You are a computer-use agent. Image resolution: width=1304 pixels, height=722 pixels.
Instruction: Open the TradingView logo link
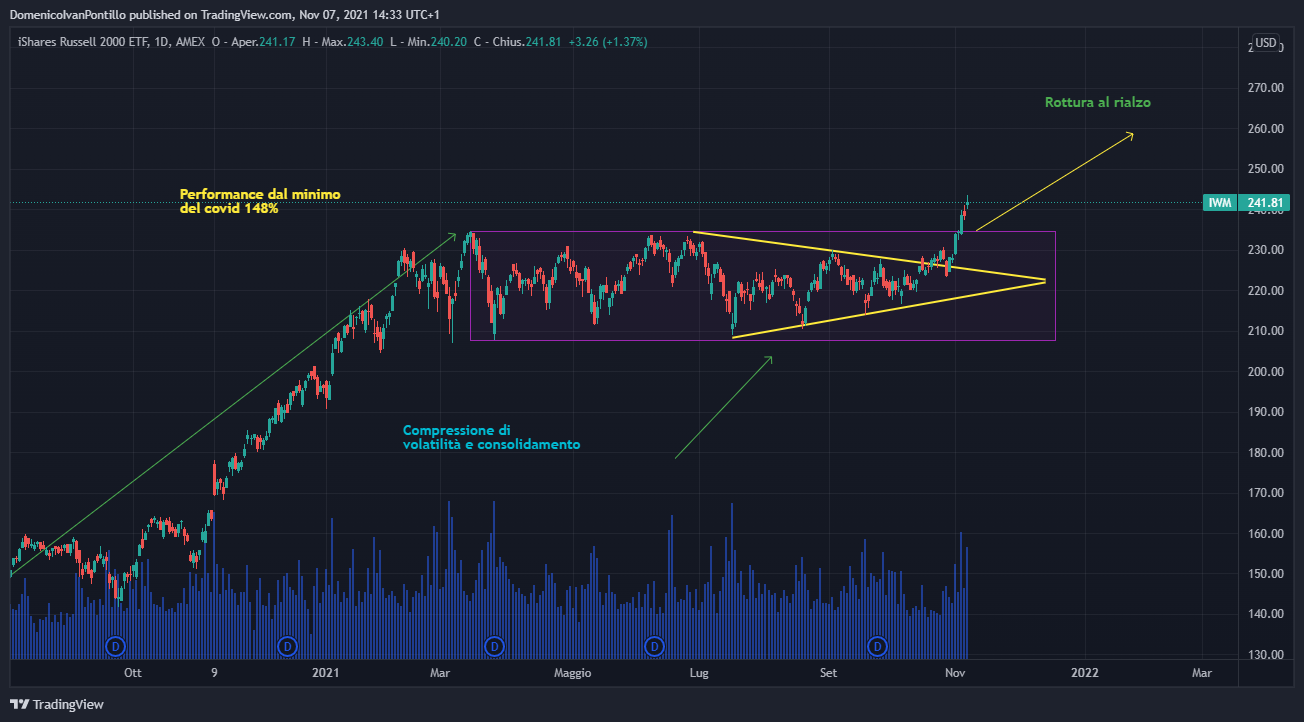coord(57,704)
